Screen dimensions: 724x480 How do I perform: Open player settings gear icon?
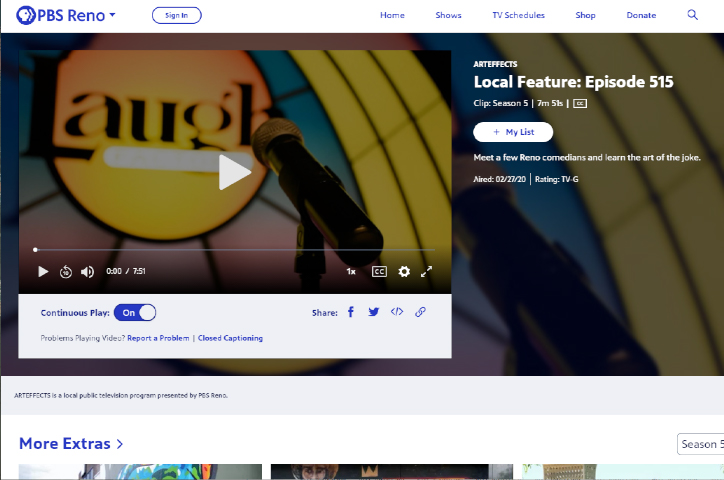pos(404,271)
